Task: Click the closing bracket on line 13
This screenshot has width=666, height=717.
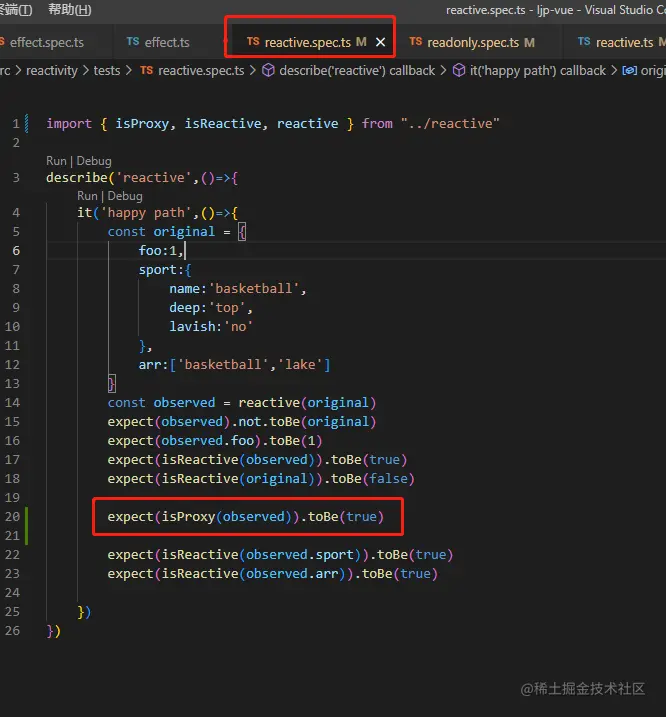Action: (112, 384)
